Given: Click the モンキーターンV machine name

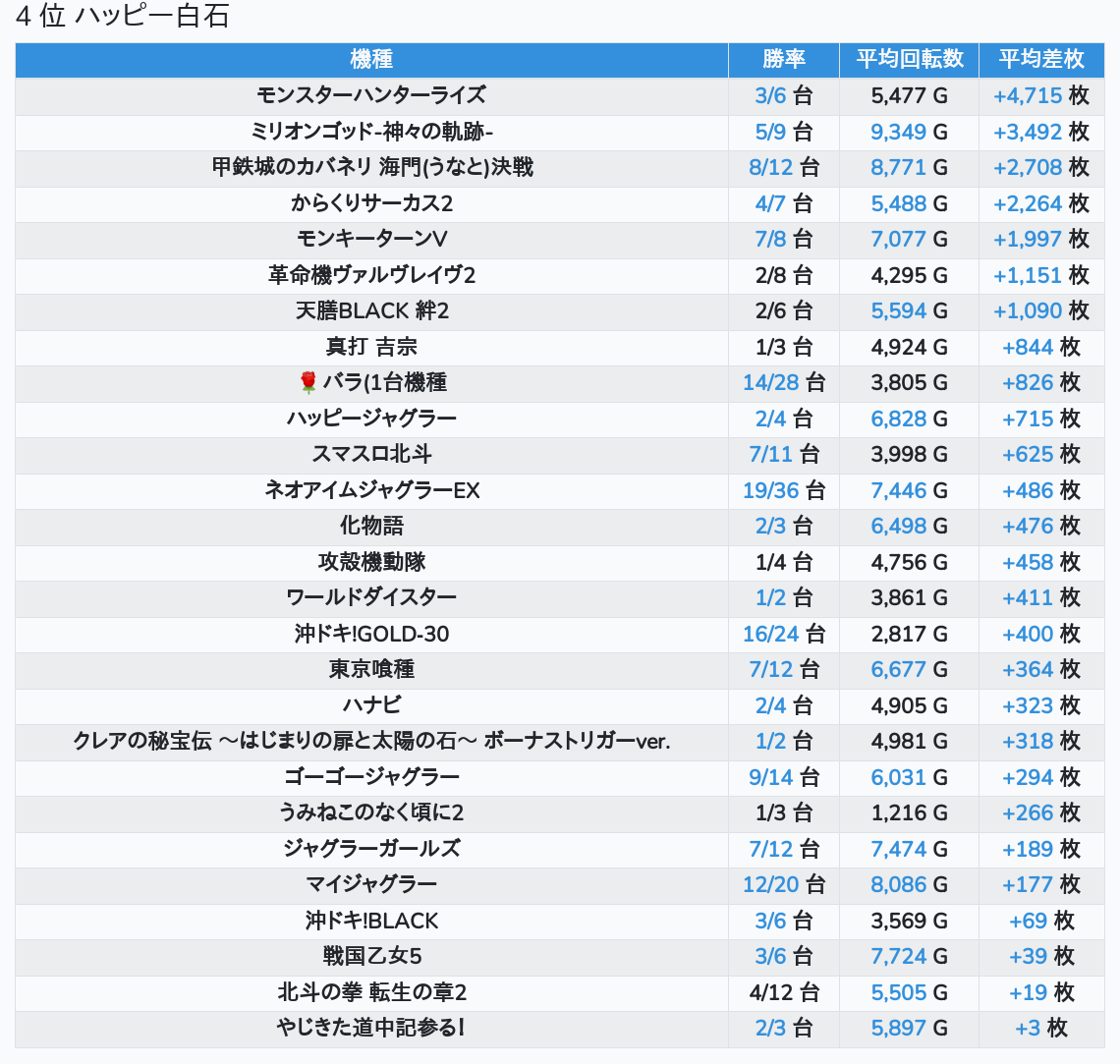Looking at the screenshot, I should tap(371, 239).
